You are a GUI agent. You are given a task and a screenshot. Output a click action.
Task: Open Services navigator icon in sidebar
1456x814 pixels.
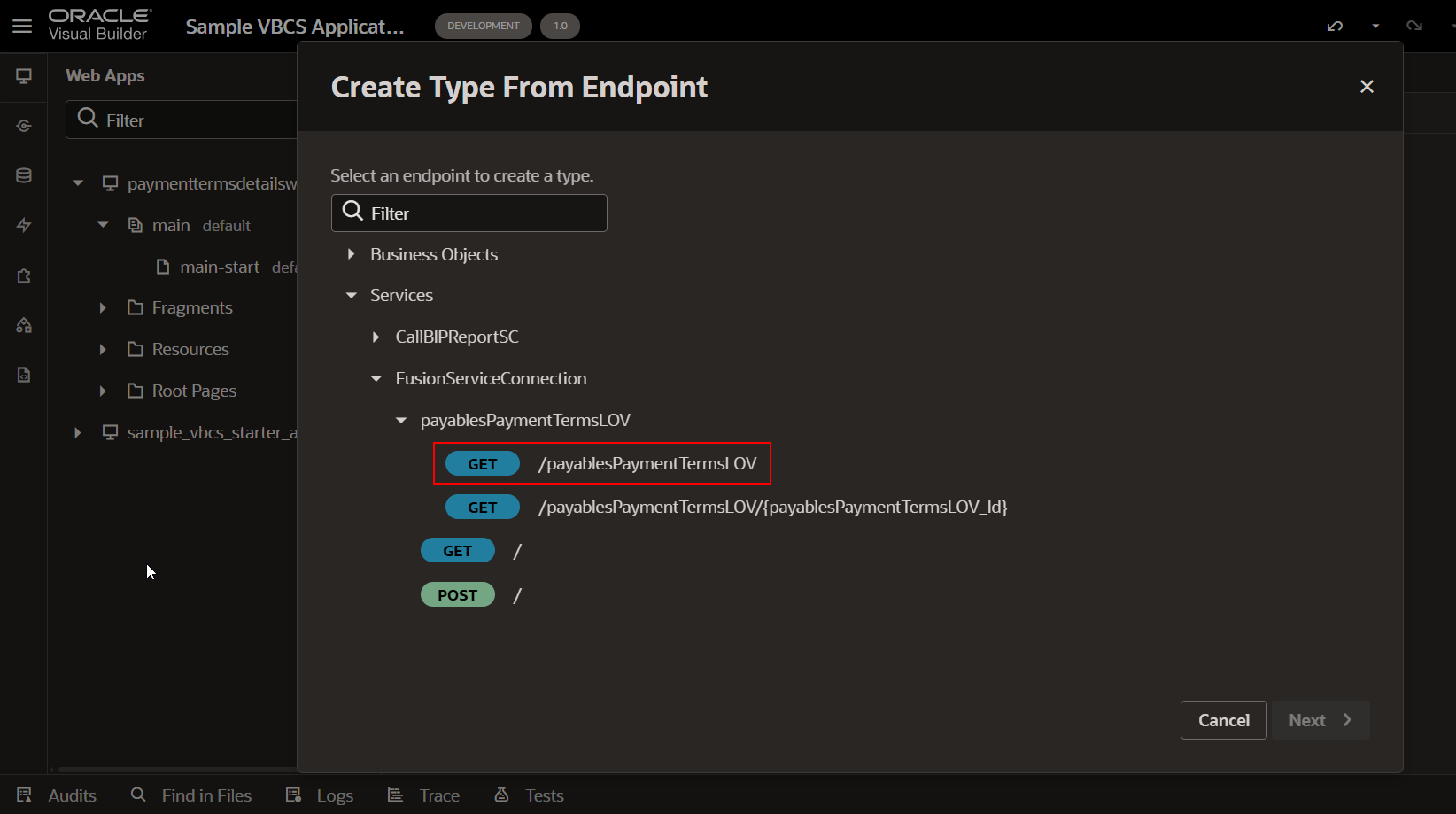click(24, 126)
